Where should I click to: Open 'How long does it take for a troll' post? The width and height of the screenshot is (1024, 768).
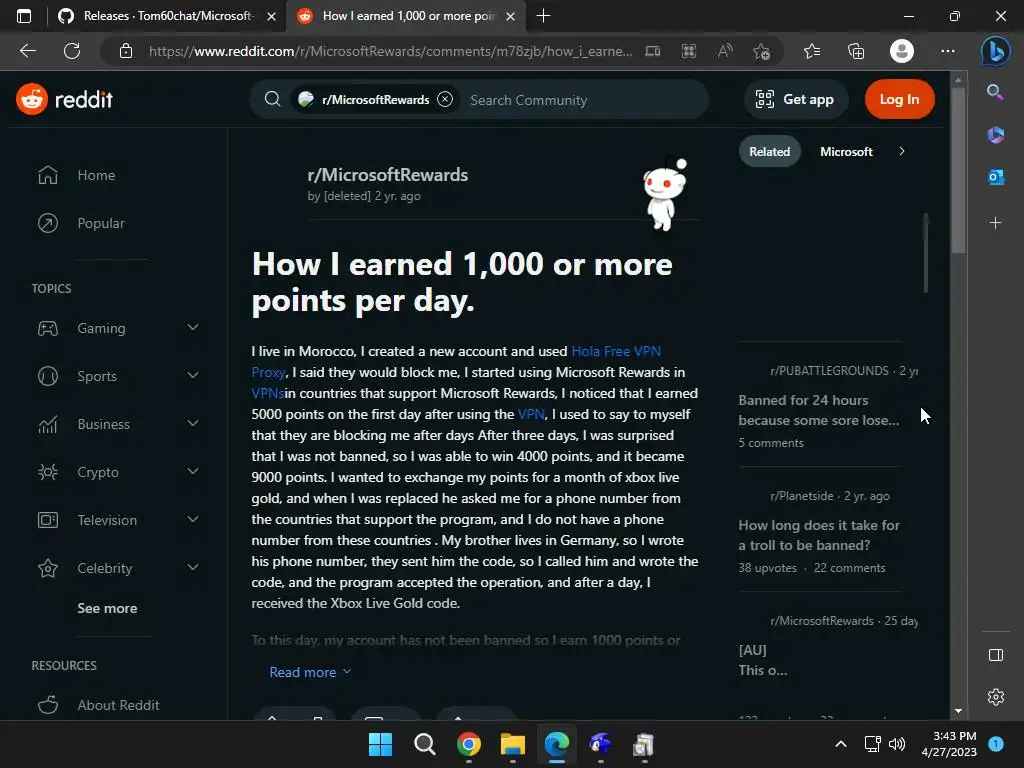[x=818, y=536]
